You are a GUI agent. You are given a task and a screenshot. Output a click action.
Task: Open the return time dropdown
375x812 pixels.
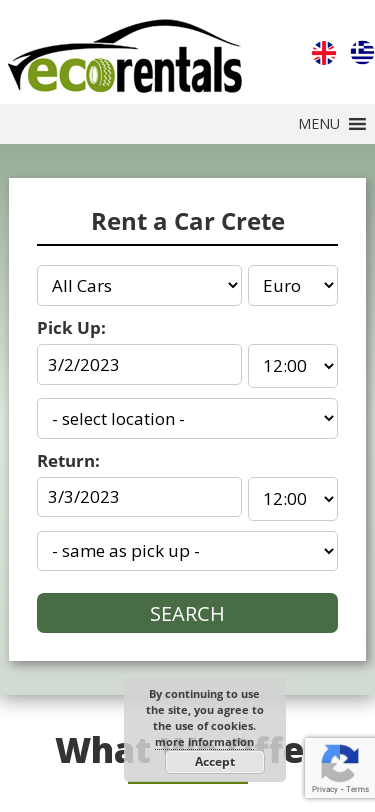coord(293,499)
